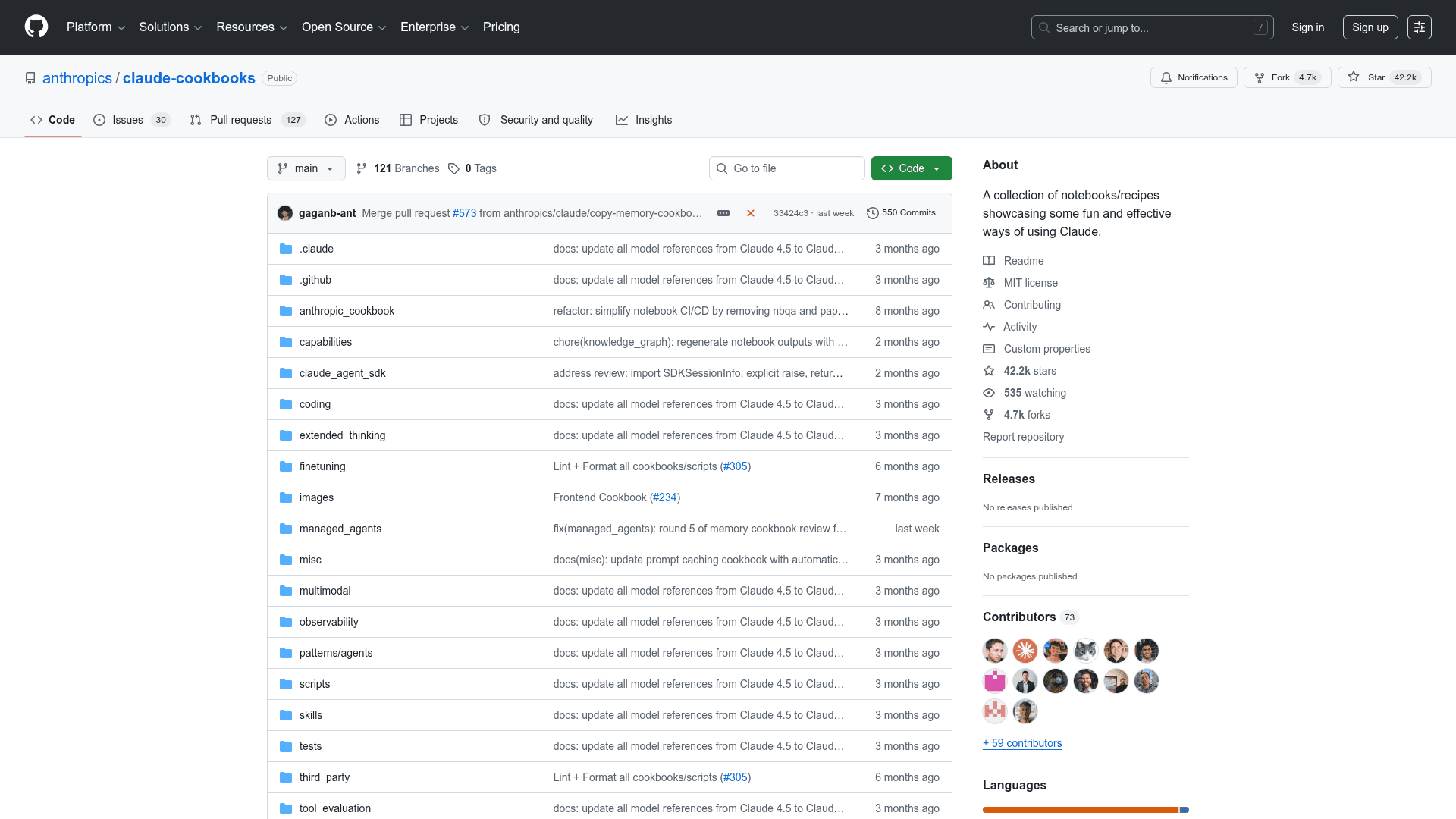Expand the Platform menu

click(96, 27)
